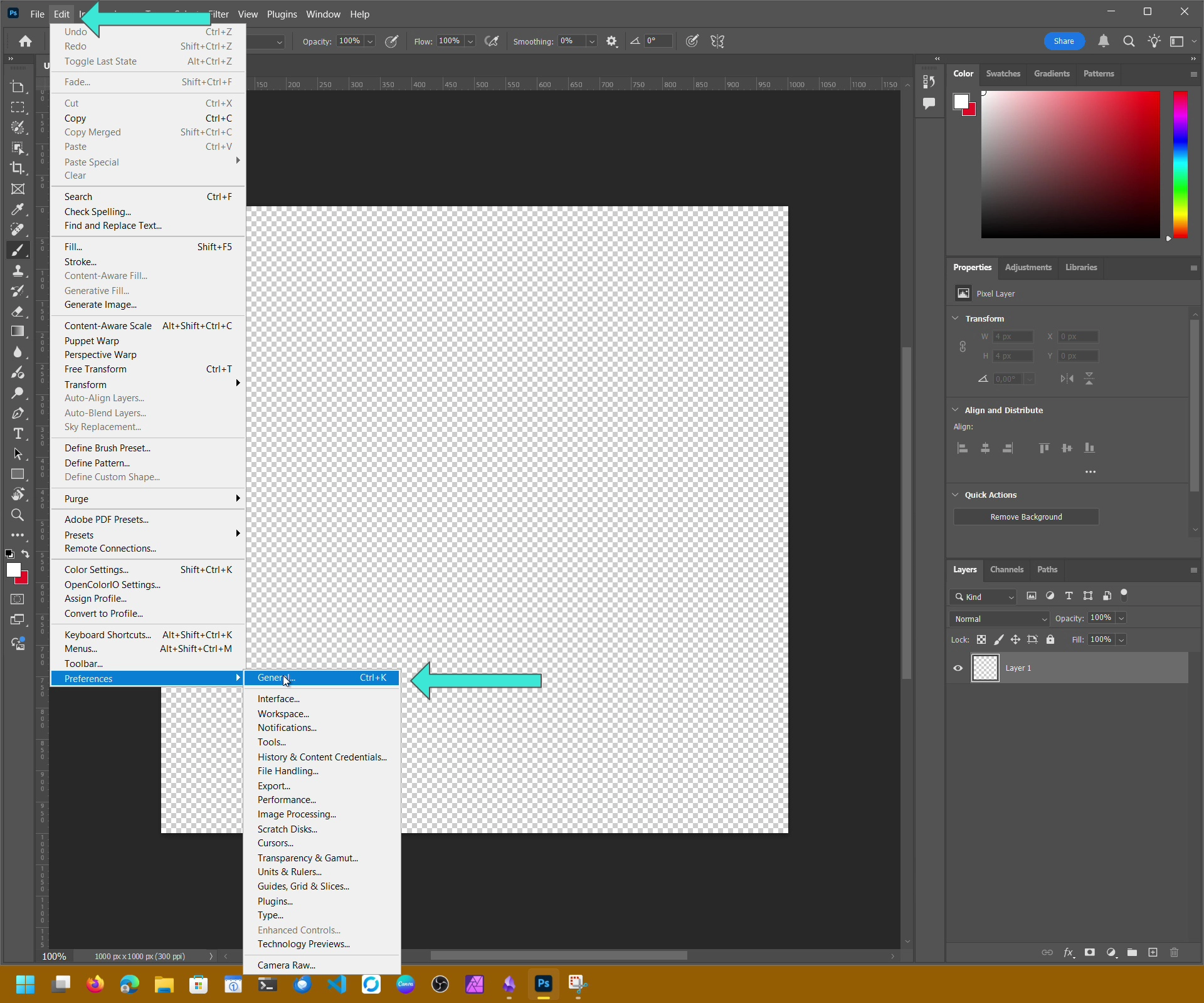Select the Brush tool in toolbar
Screen dimensions: 1204x1003
[18, 249]
